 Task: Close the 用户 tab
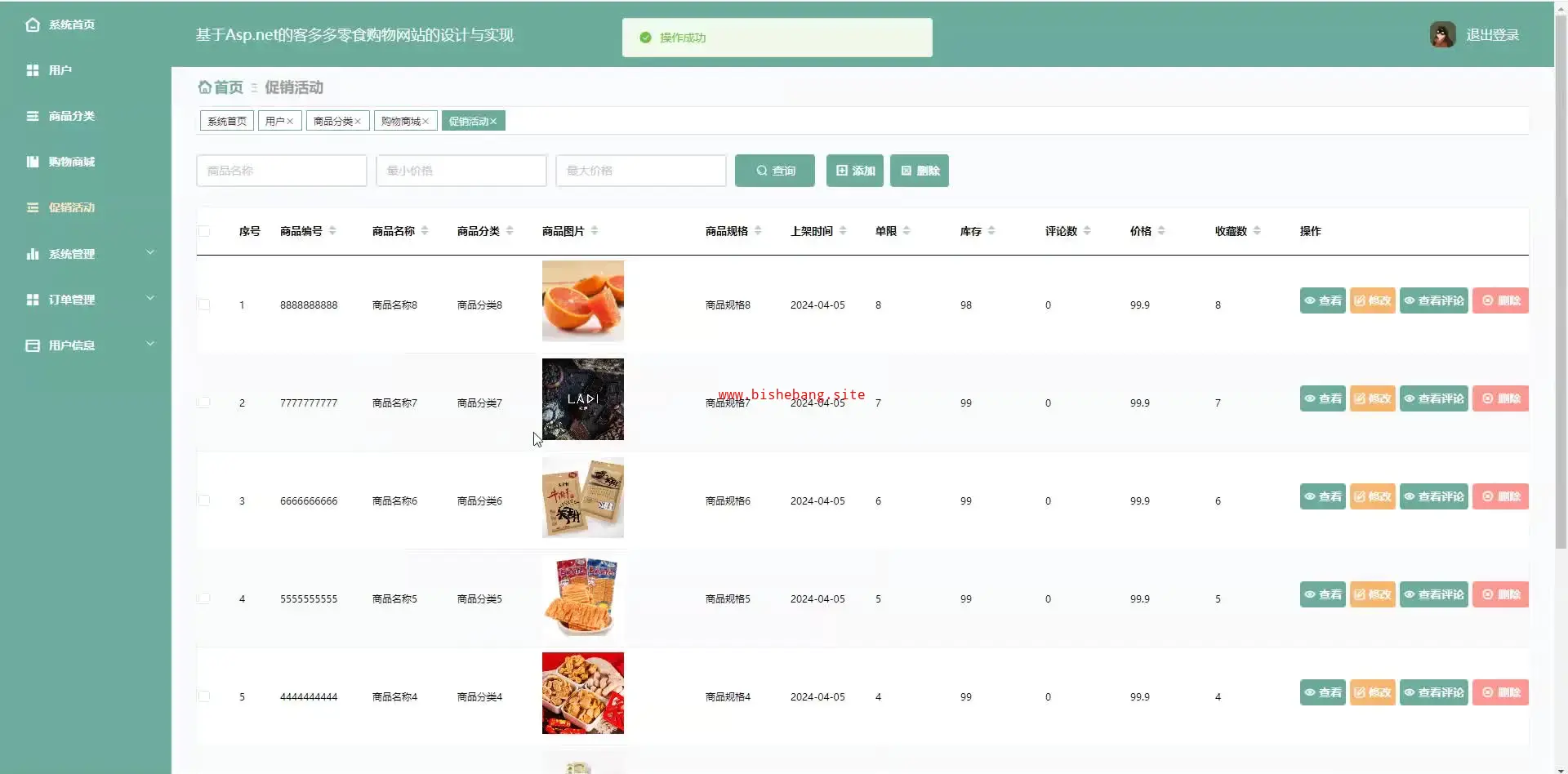[x=290, y=121]
